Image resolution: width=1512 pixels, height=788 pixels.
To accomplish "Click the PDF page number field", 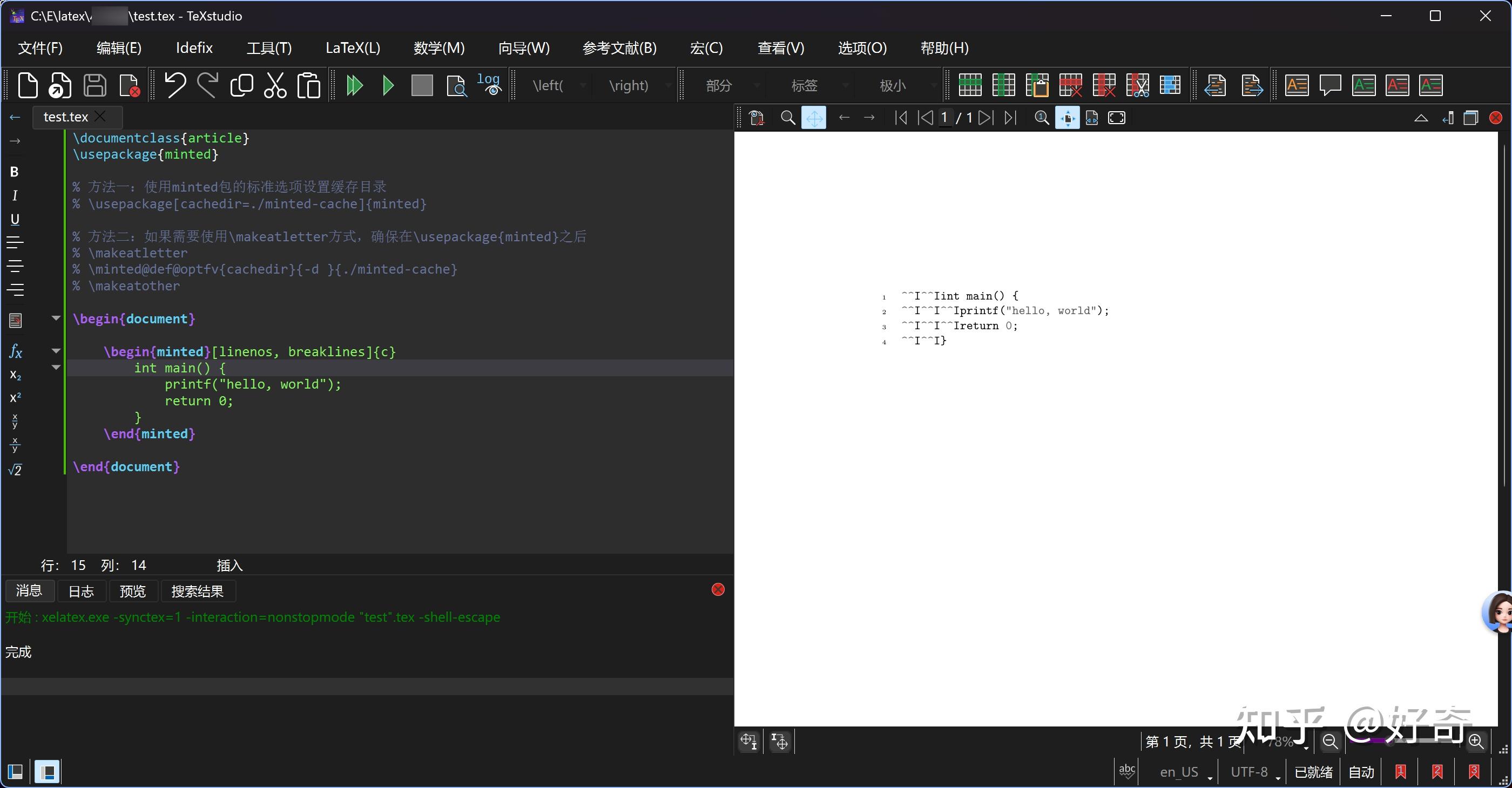I will point(944,118).
